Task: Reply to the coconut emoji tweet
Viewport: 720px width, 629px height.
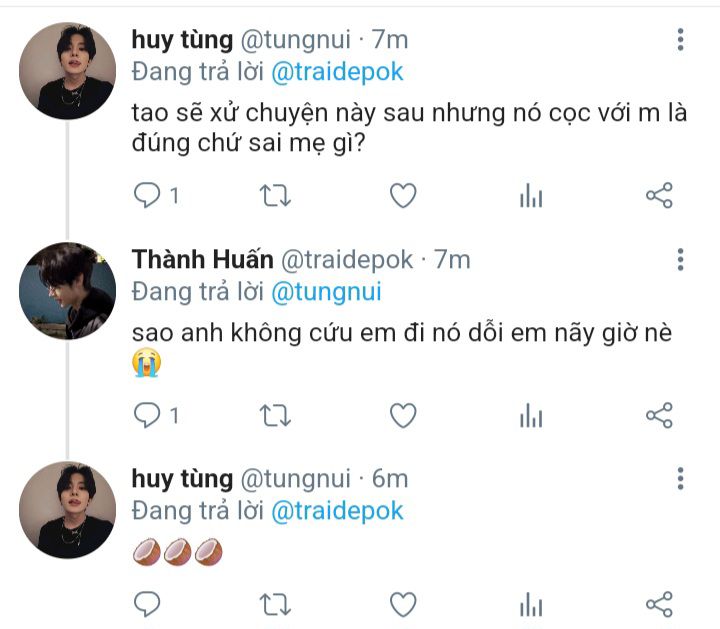Action: pyautogui.click(x=147, y=604)
